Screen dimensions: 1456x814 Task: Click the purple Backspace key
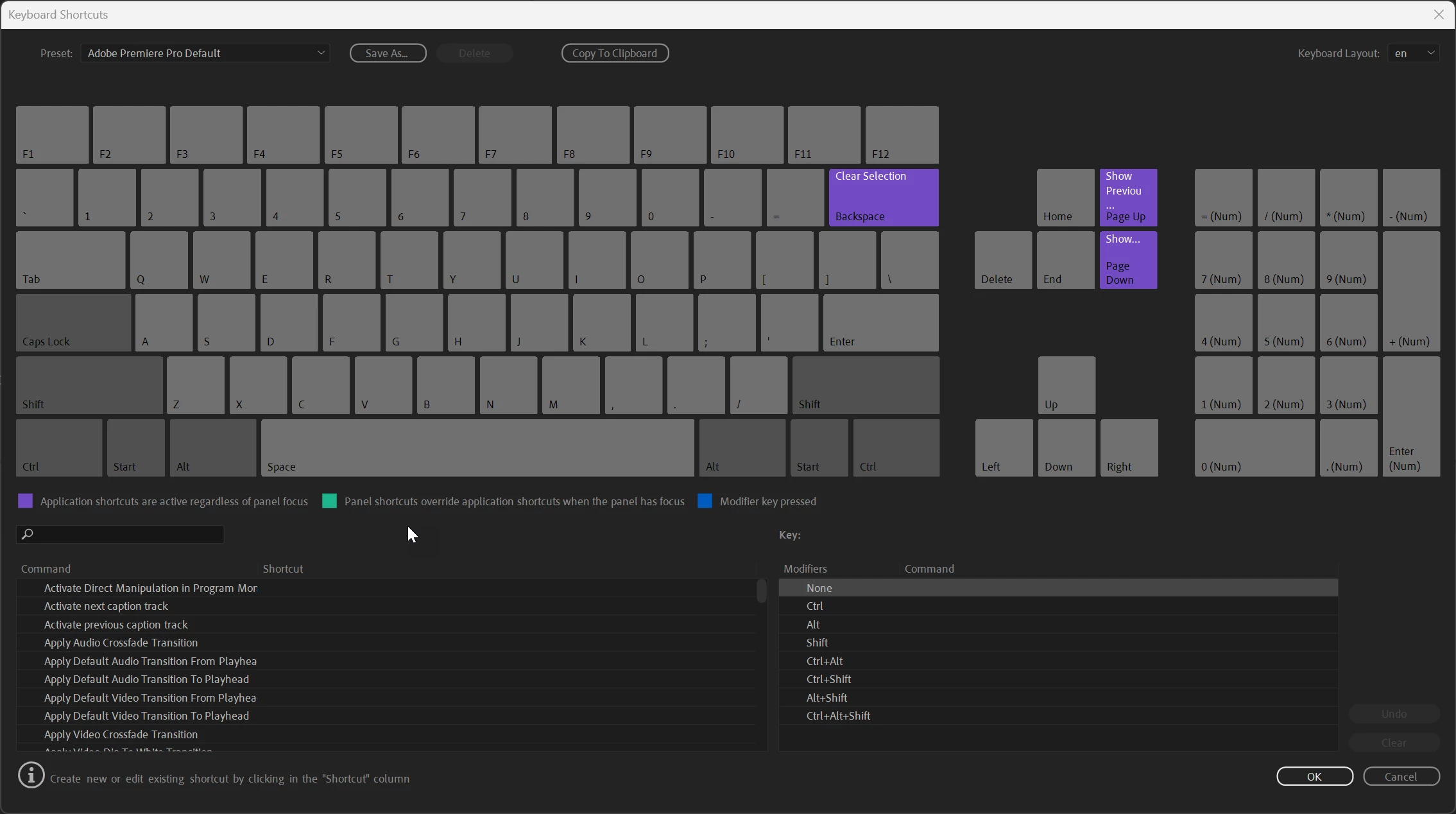883,197
